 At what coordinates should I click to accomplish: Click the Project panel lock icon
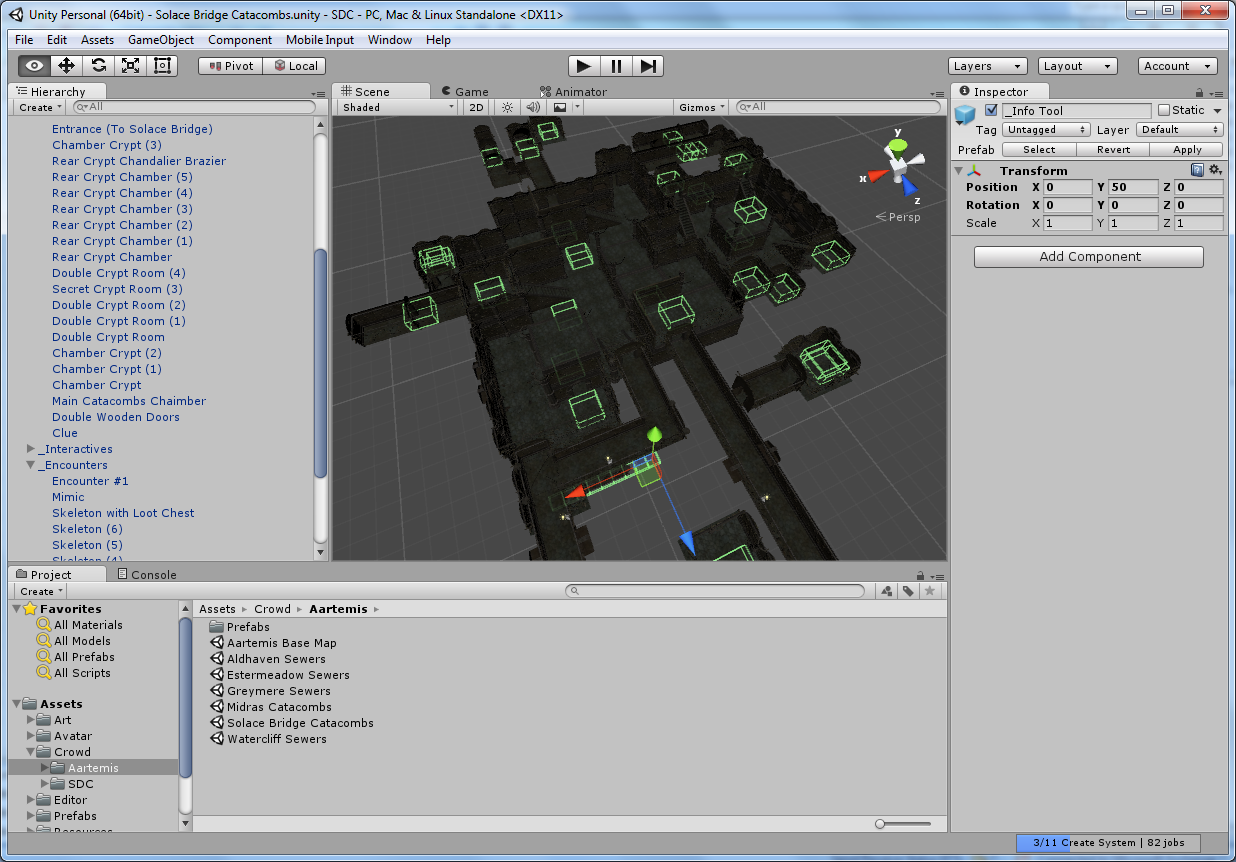(920, 575)
